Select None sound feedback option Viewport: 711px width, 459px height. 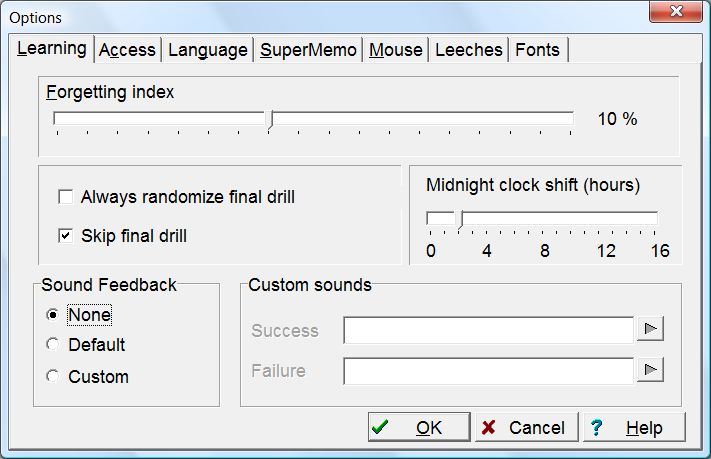[x=53, y=314]
